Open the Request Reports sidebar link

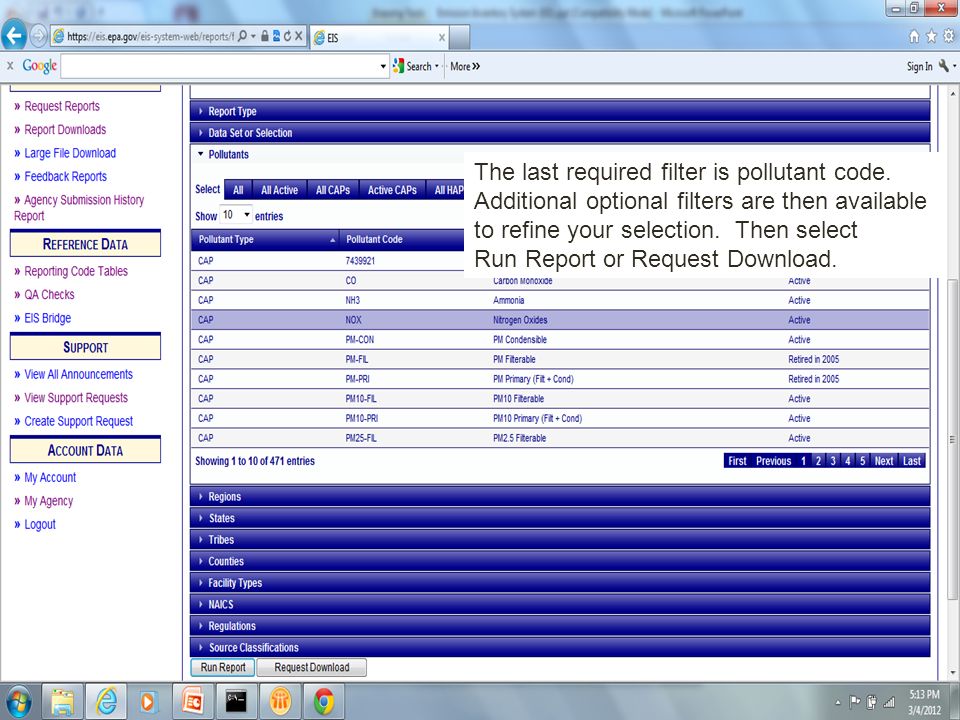click(x=62, y=106)
